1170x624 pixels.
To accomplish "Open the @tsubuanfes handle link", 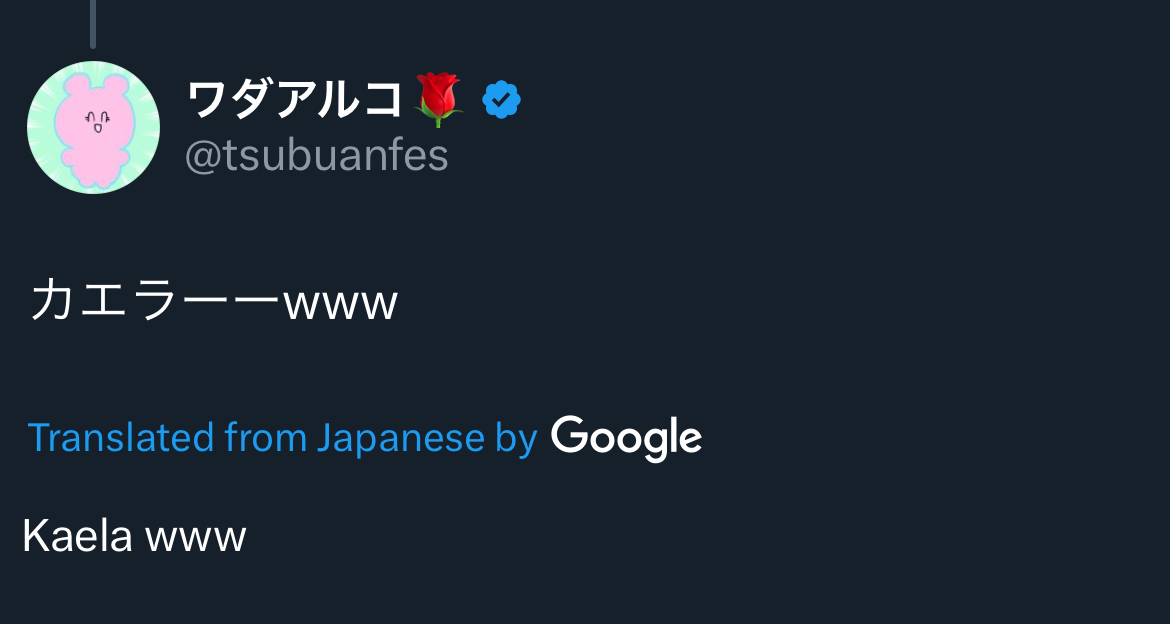I will [317, 155].
